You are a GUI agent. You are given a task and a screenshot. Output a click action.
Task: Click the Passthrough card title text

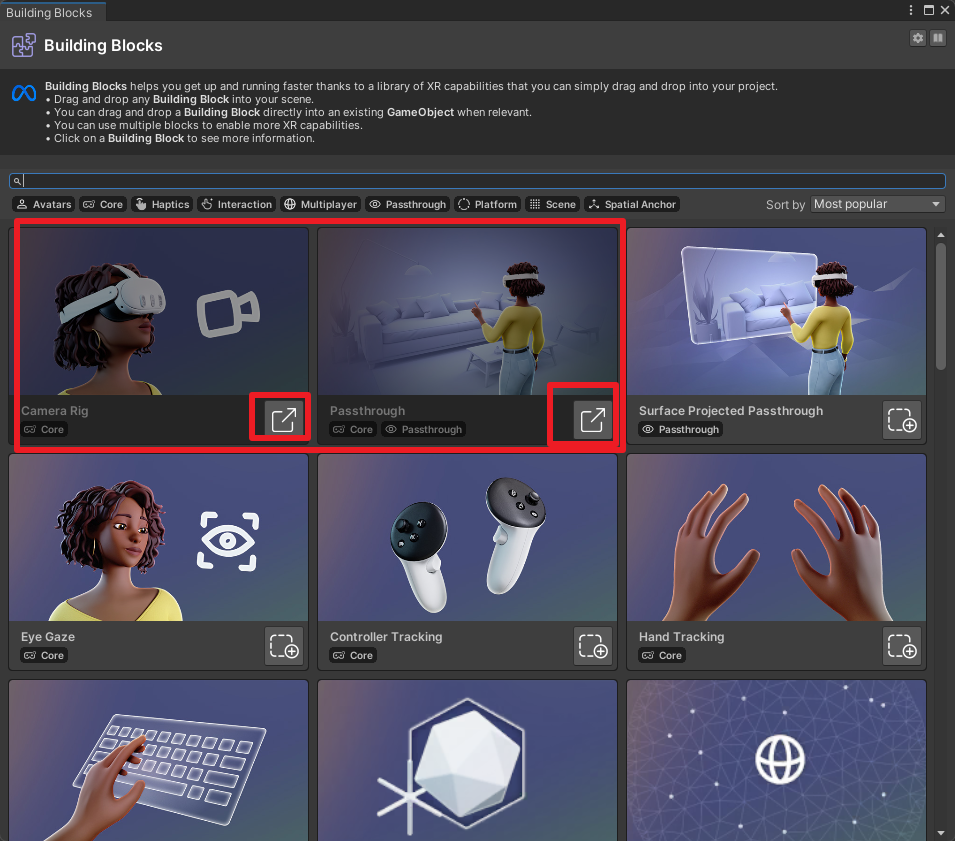pyautogui.click(x=367, y=411)
